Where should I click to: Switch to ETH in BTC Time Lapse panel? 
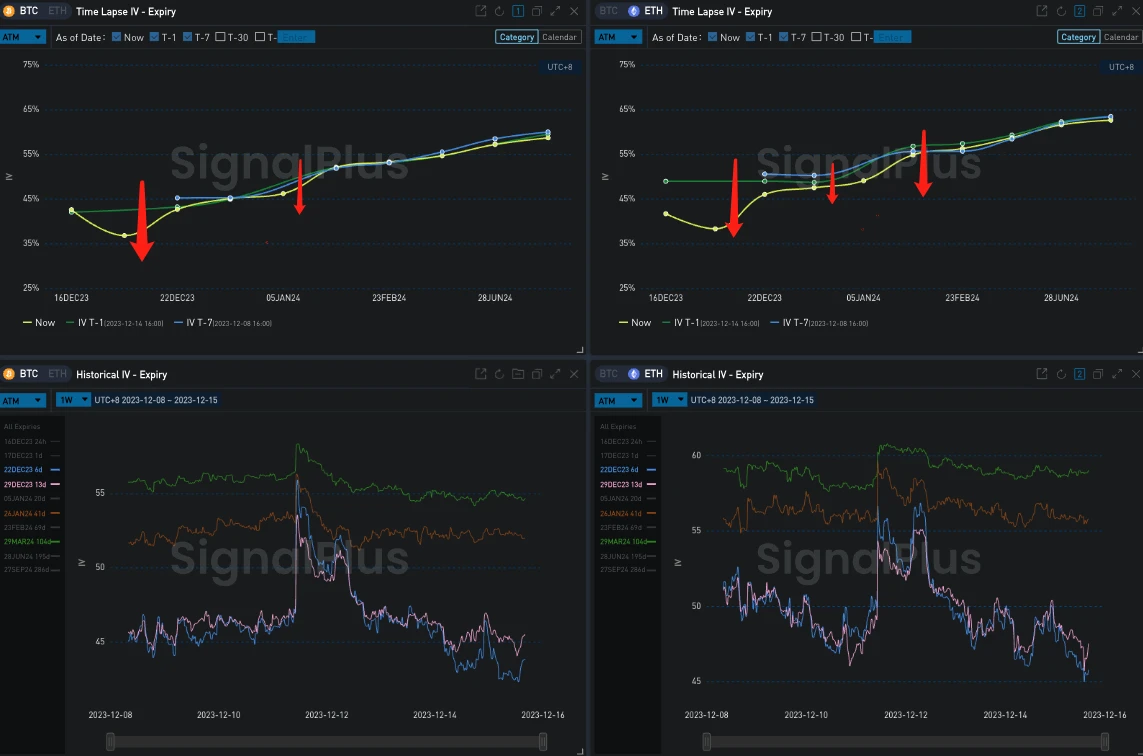pos(57,11)
